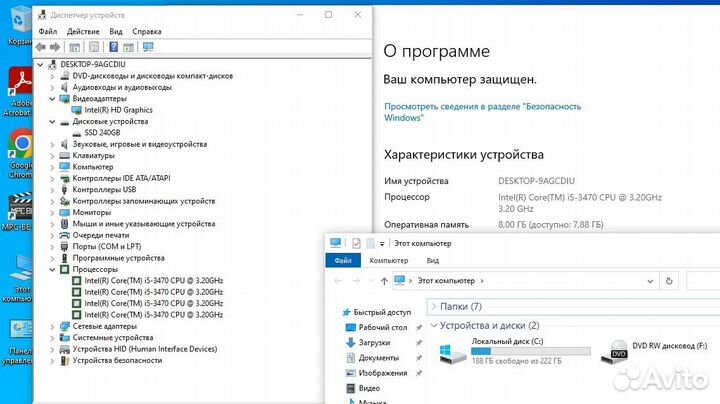Switch to View tab in Explorer ribbon

(x=433, y=260)
